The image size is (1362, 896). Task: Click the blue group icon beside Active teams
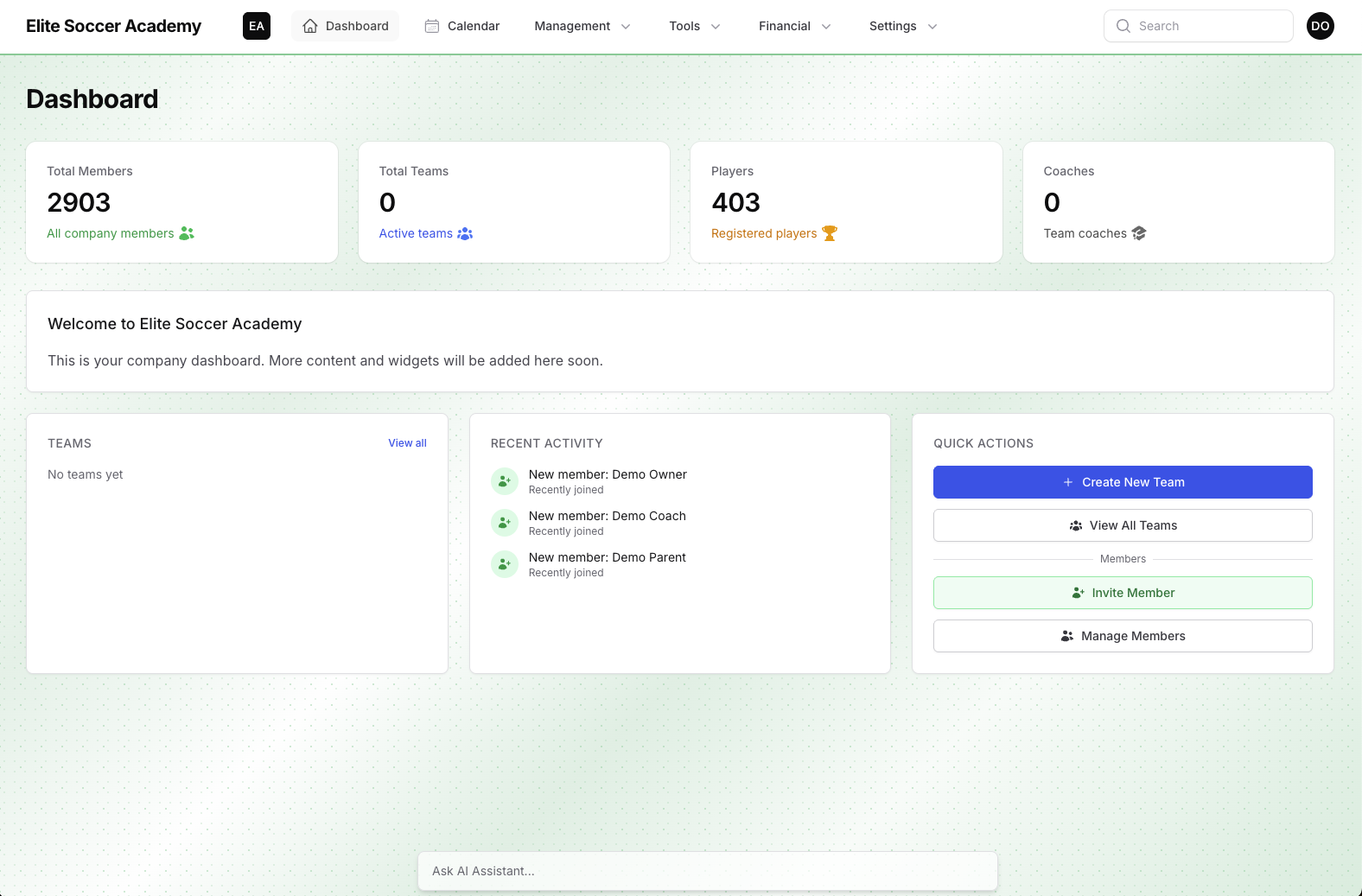(465, 233)
